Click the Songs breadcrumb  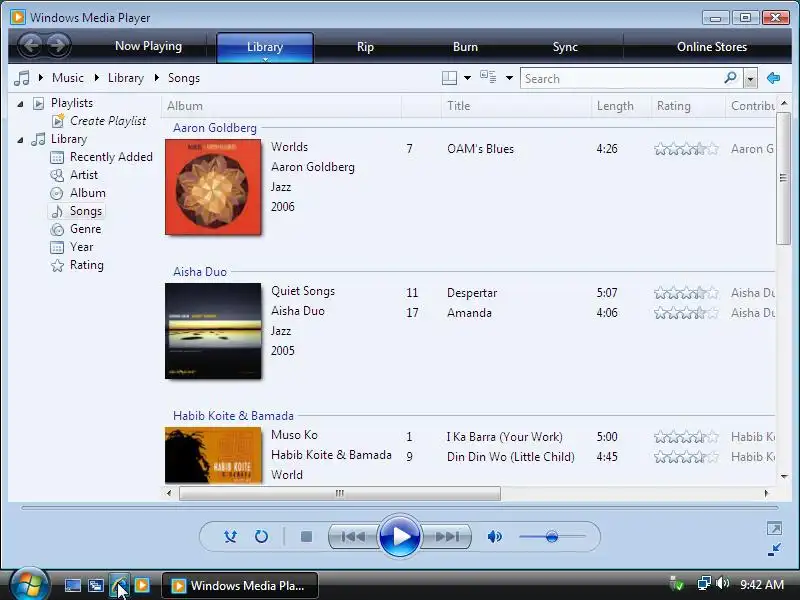184,78
